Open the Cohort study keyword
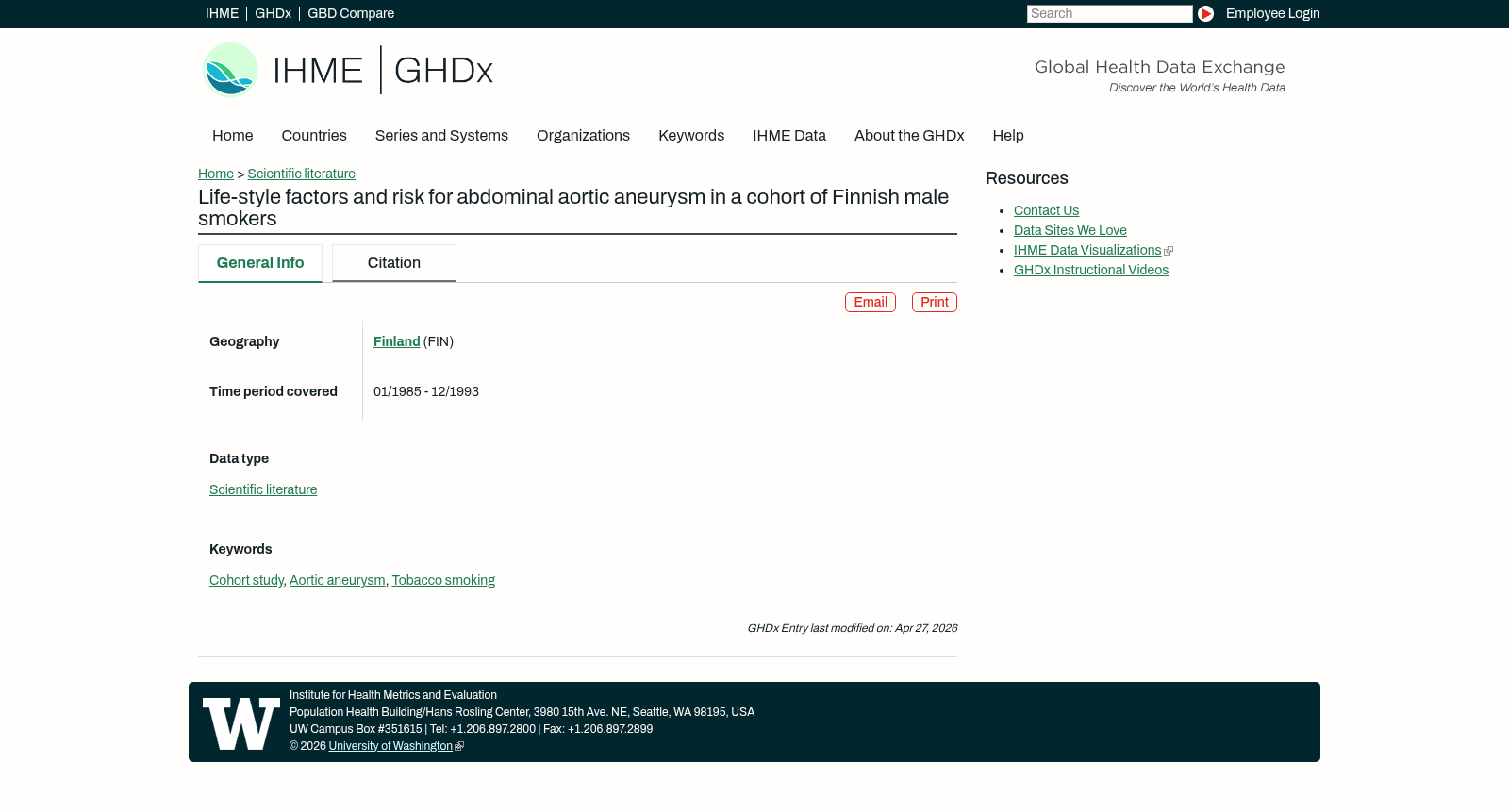Viewport: 1509px width, 812px height. tap(246, 580)
